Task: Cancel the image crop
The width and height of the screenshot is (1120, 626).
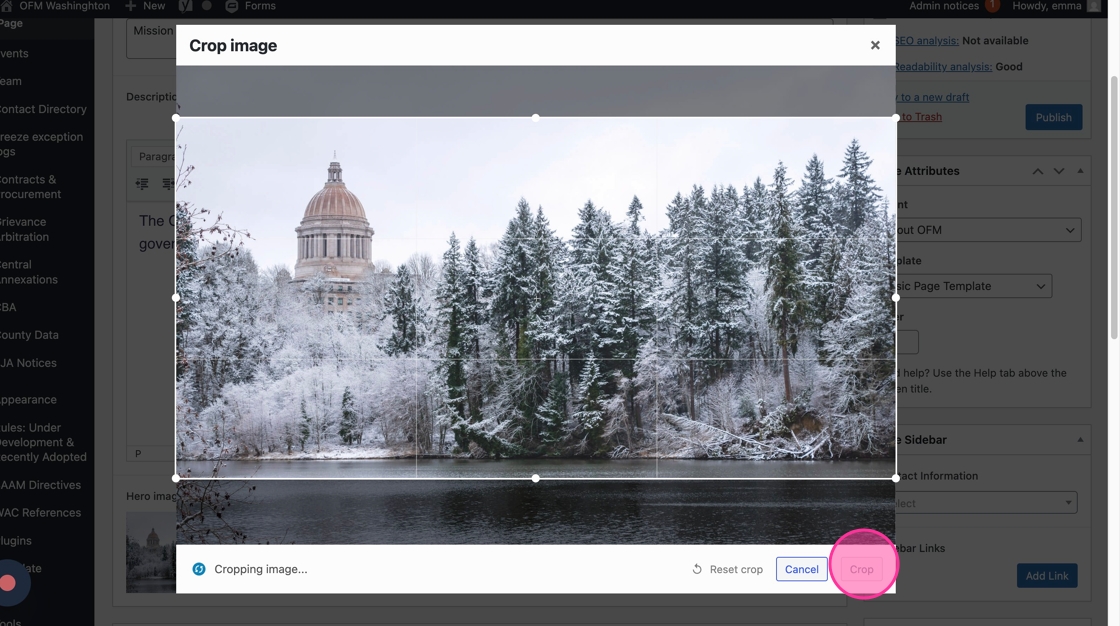Action: pos(801,570)
